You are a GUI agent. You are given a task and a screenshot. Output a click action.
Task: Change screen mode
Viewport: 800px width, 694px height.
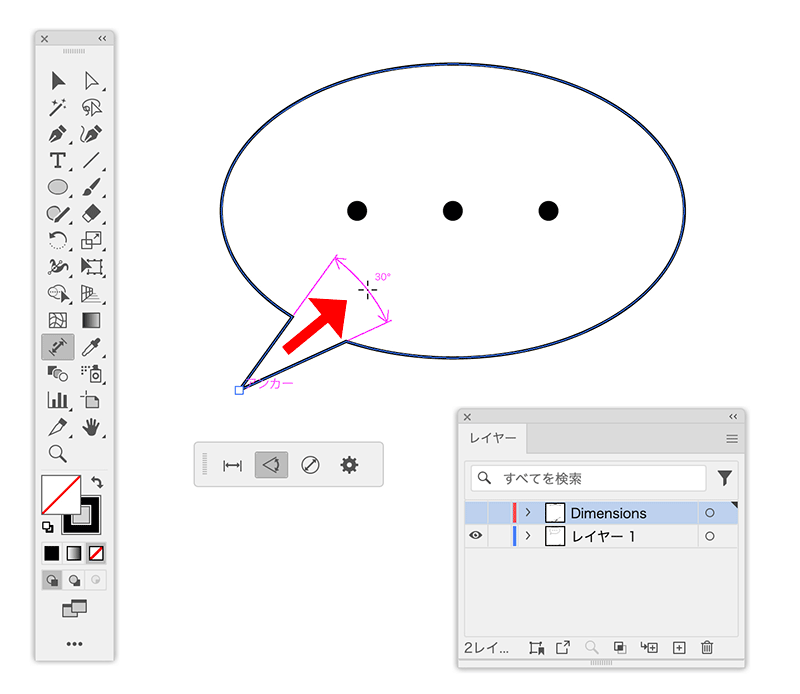pyautogui.click(x=74, y=608)
